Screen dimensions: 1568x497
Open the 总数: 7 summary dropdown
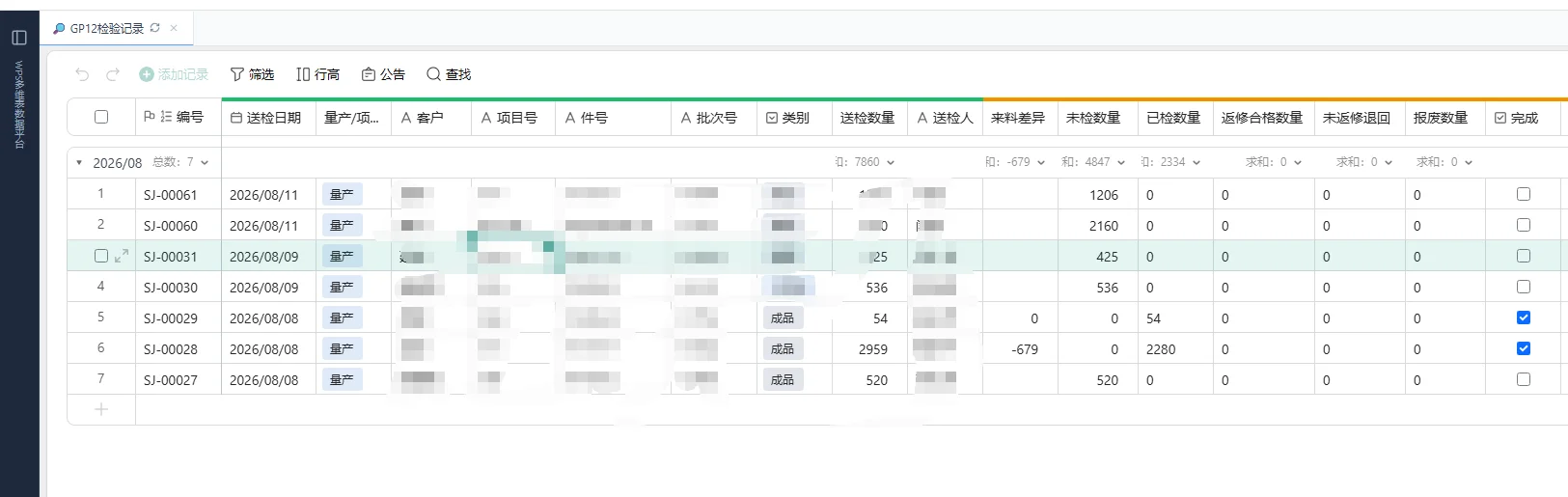pos(180,162)
